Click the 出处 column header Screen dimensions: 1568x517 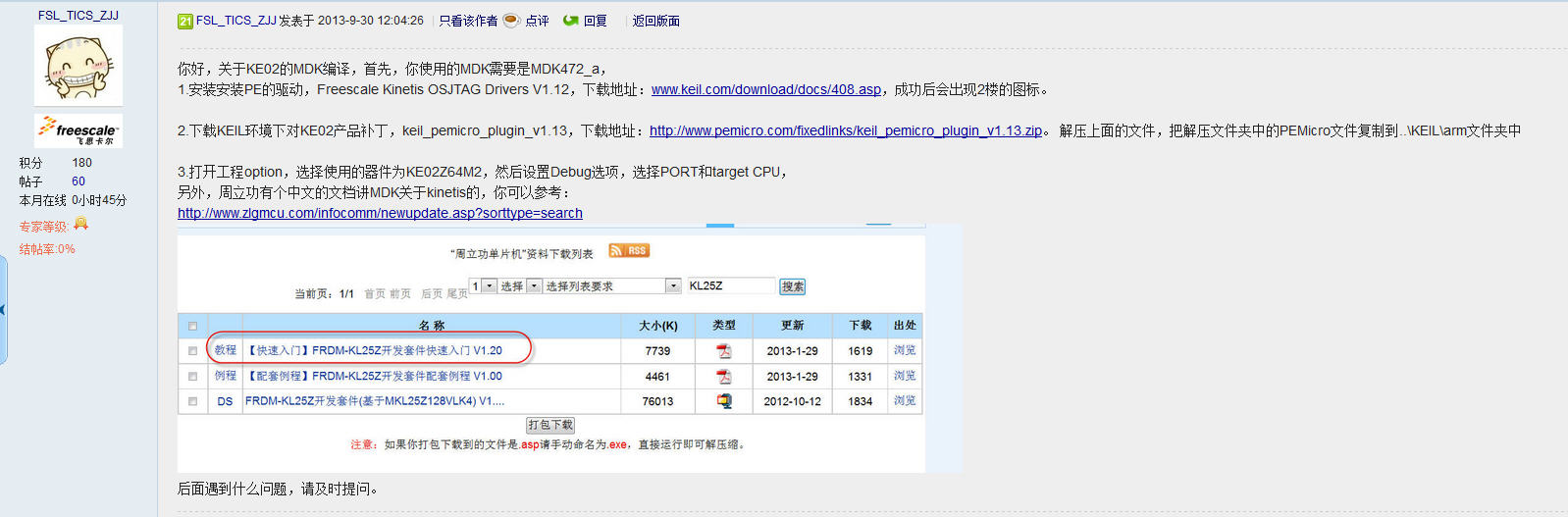(905, 326)
